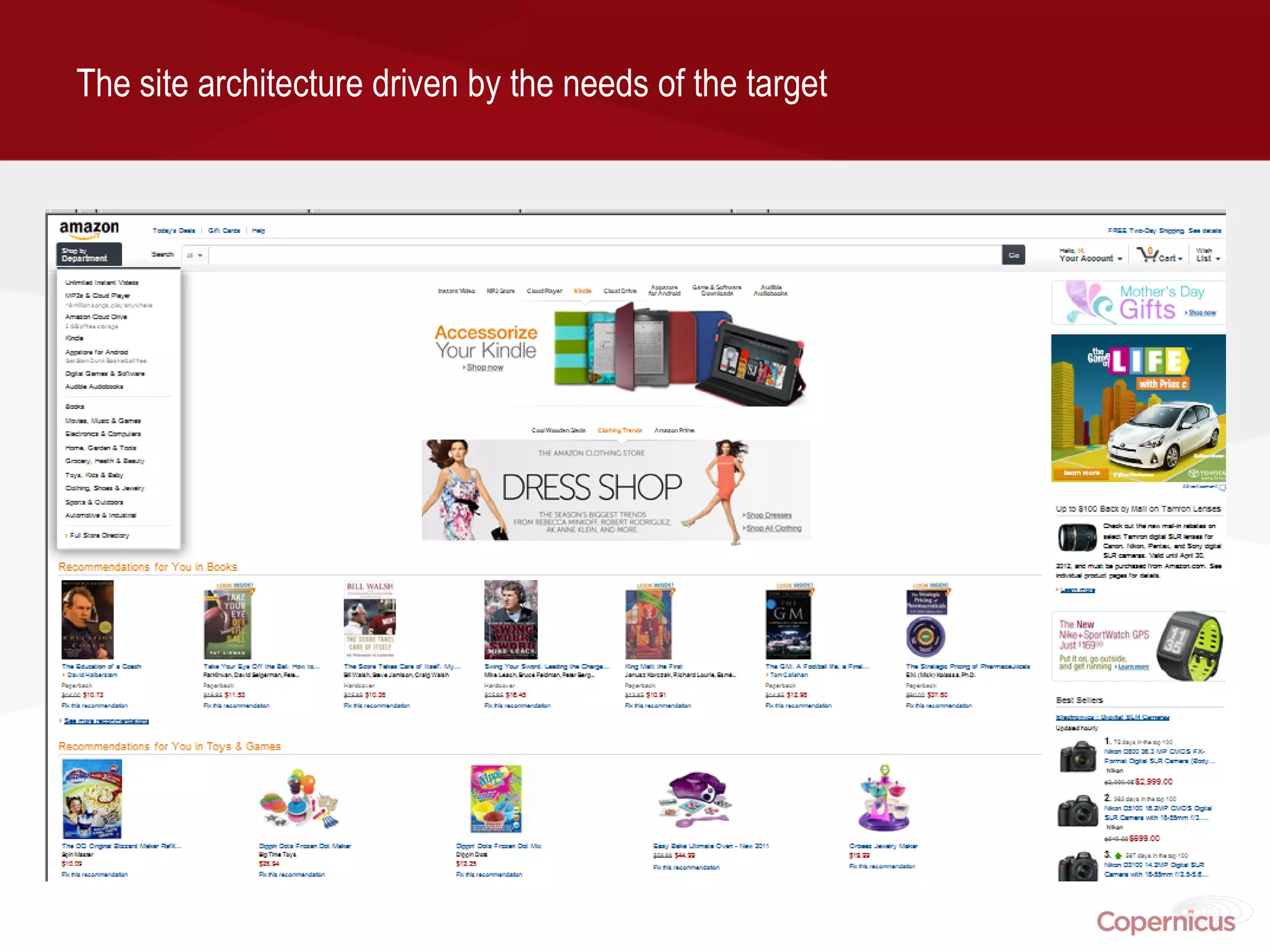Open Swing Your Sword book cover

pyautogui.click(x=511, y=620)
